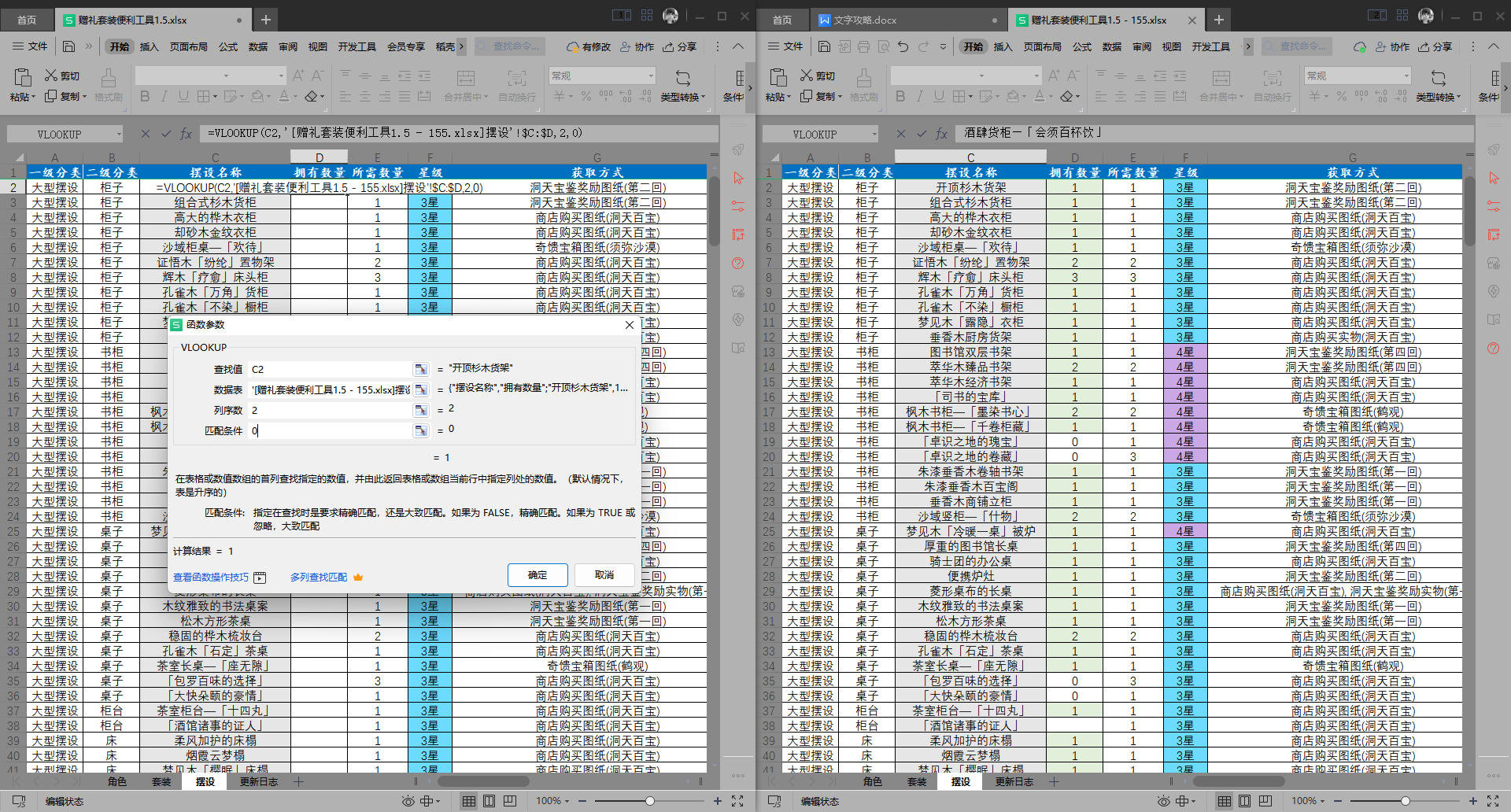Click the 列序数 input field containing 2
Viewport: 1511px width, 812px height.
point(331,410)
